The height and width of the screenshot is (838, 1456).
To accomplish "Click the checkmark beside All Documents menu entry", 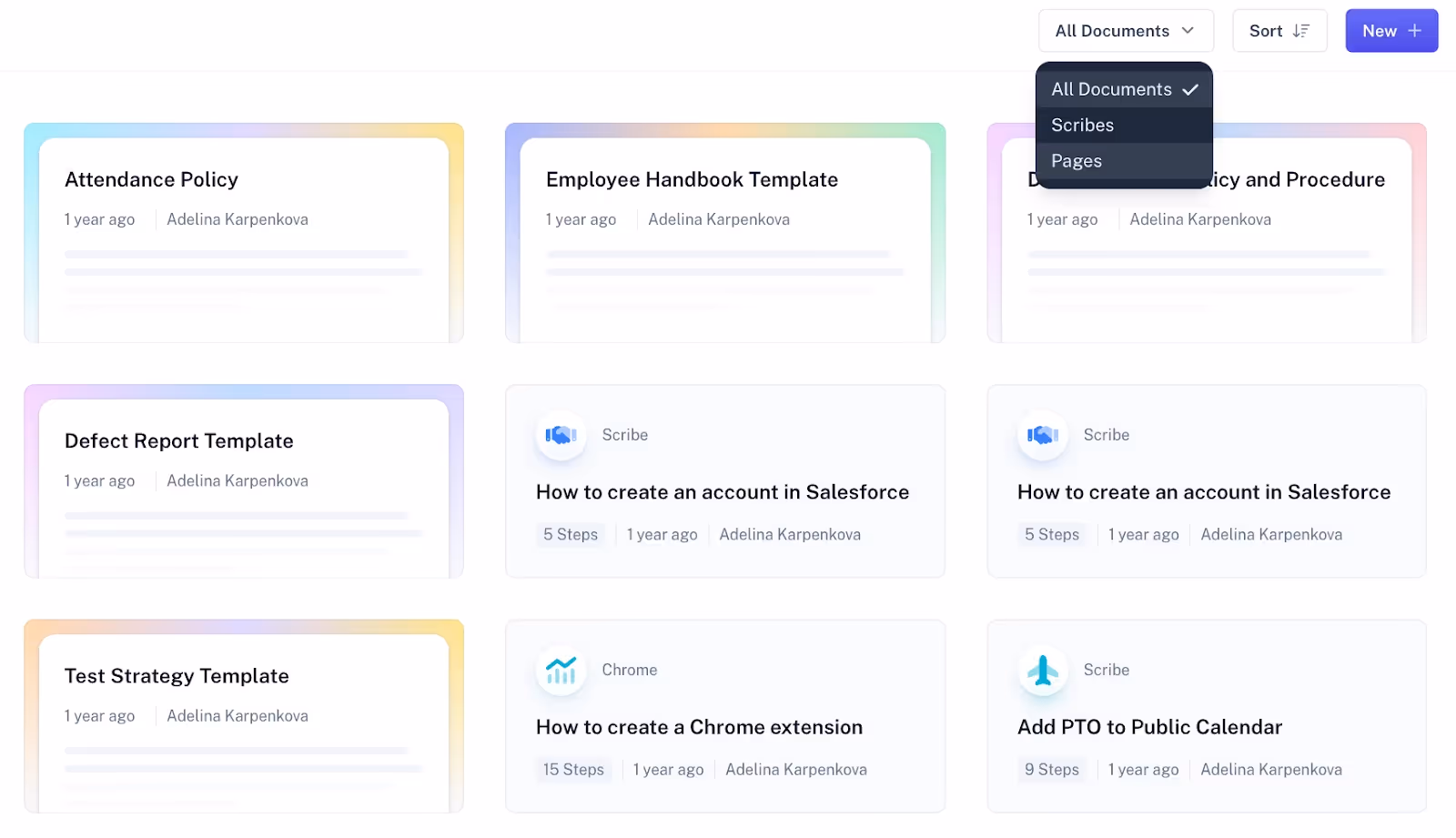I will 1190,88.
